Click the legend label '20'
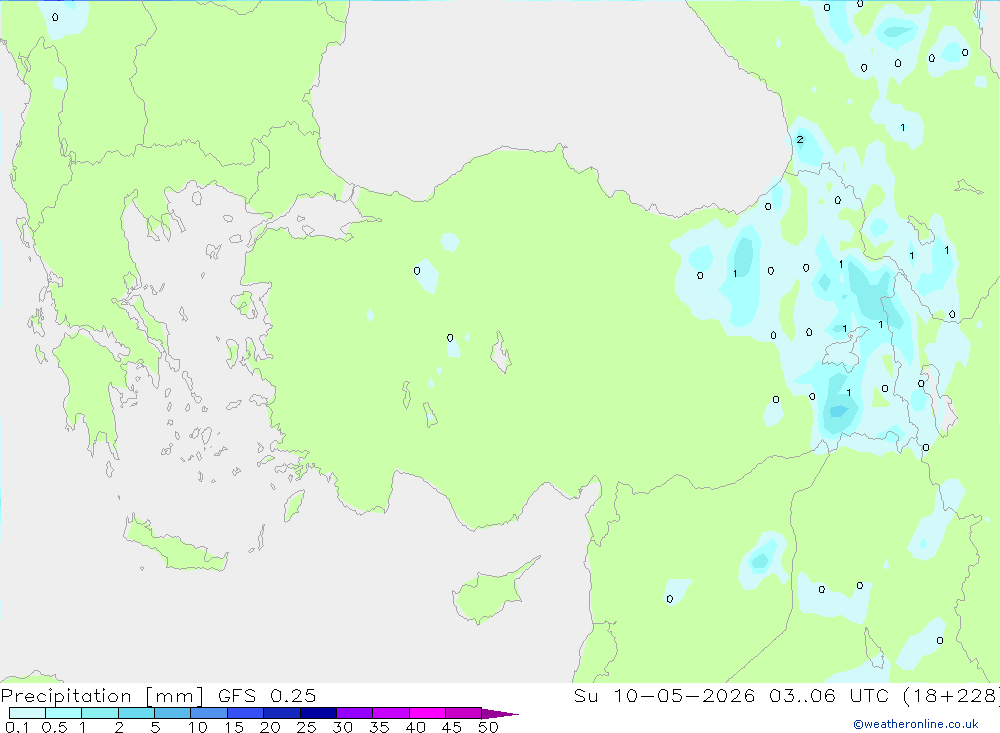Viewport: 1000px width, 733px height. (270, 727)
